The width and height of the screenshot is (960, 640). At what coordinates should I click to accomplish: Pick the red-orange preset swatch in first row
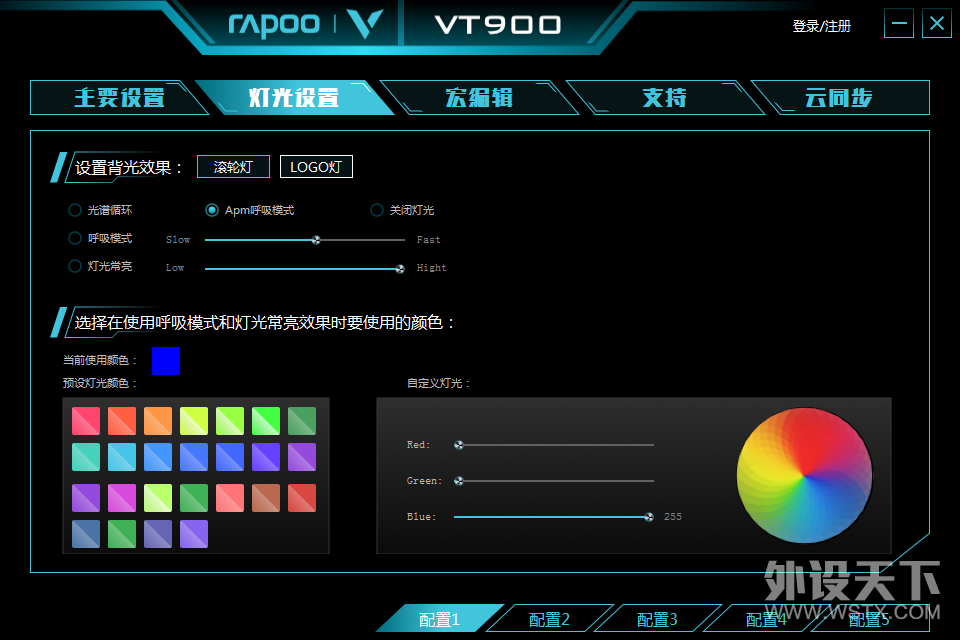click(122, 421)
